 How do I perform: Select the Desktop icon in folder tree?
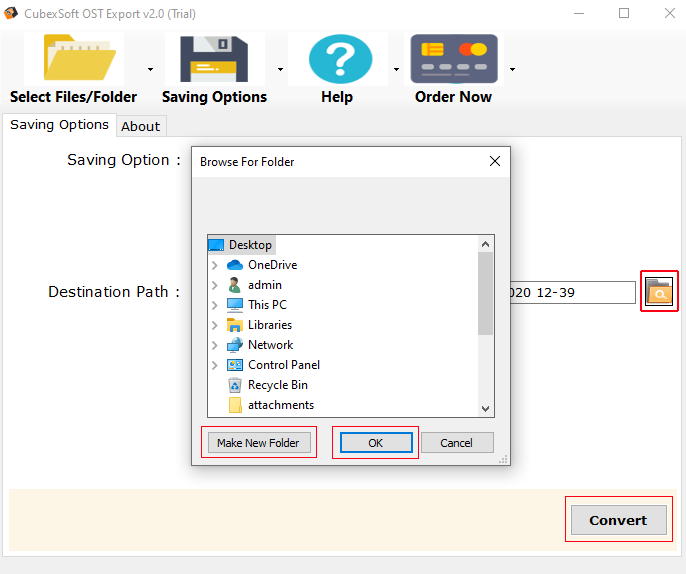[x=216, y=245]
